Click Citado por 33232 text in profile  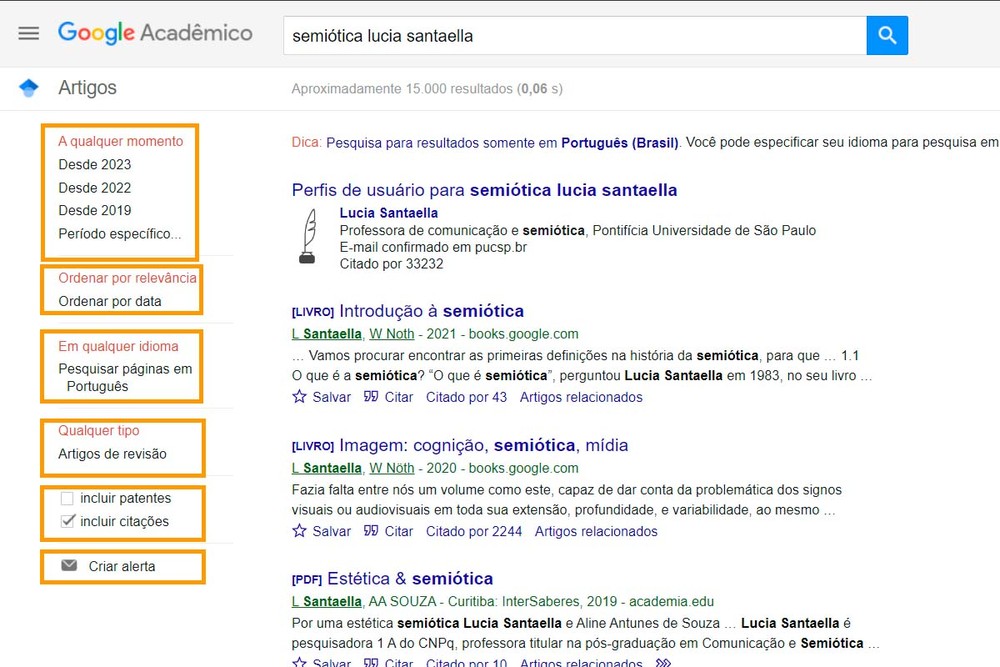pos(391,264)
